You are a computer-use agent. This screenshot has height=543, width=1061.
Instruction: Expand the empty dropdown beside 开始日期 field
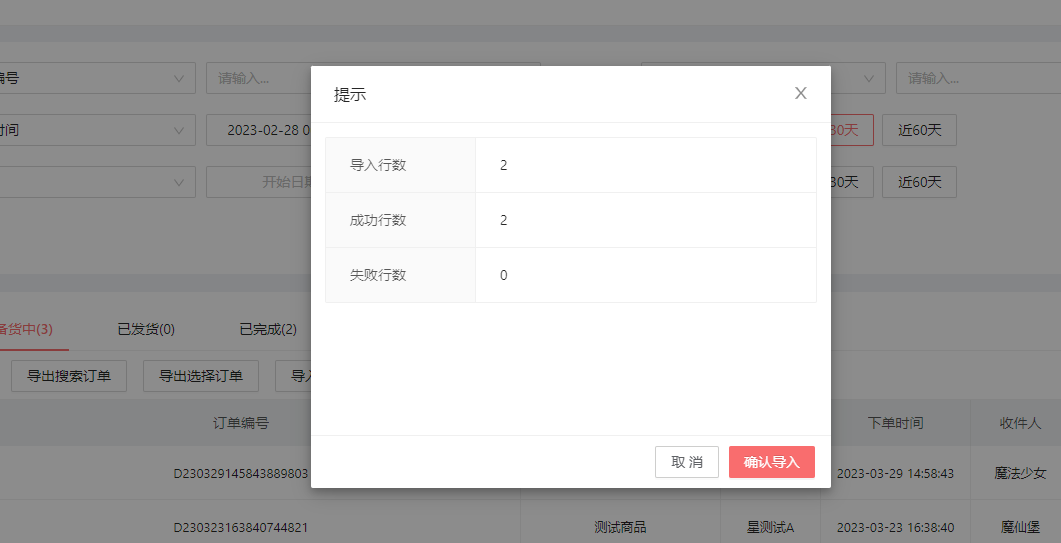(97, 182)
